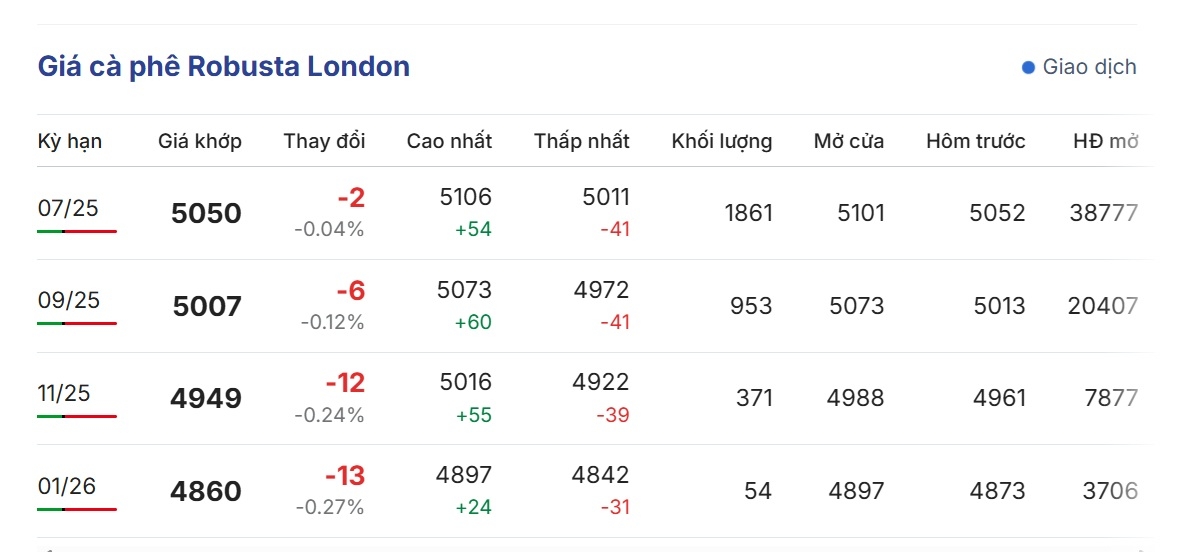This screenshot has width=1178, height=552.
Task: Sort by Thay đổi column header
Action: 324,141
